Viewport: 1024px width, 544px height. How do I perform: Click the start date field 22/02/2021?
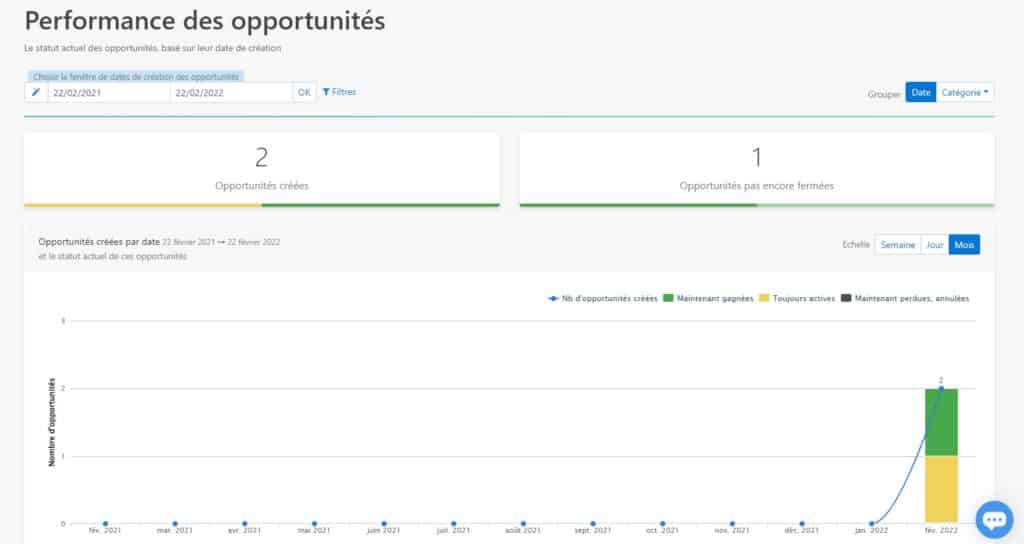[x=108, y=92]
